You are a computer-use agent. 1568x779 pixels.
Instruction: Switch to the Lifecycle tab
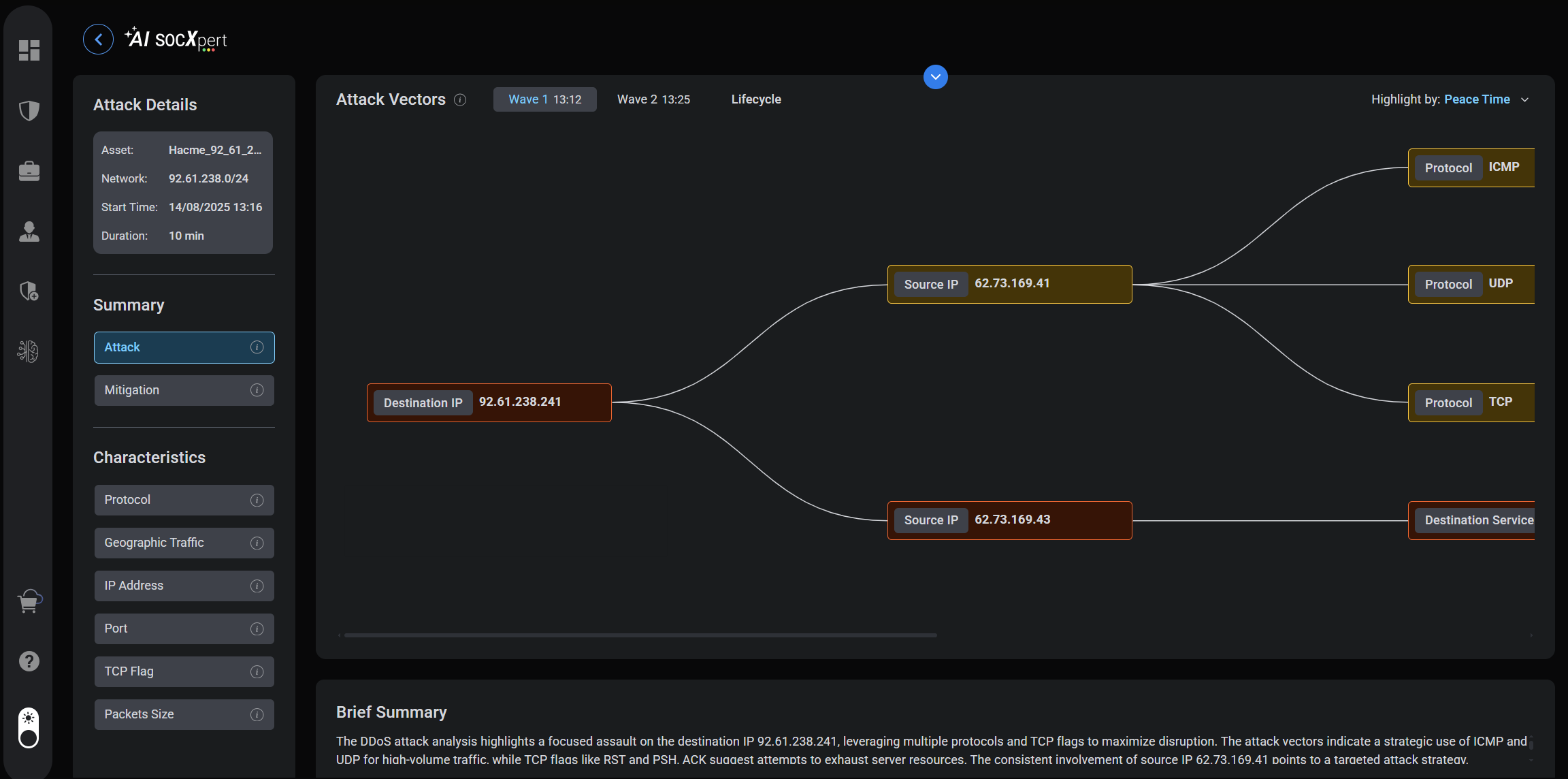[755, 99]
